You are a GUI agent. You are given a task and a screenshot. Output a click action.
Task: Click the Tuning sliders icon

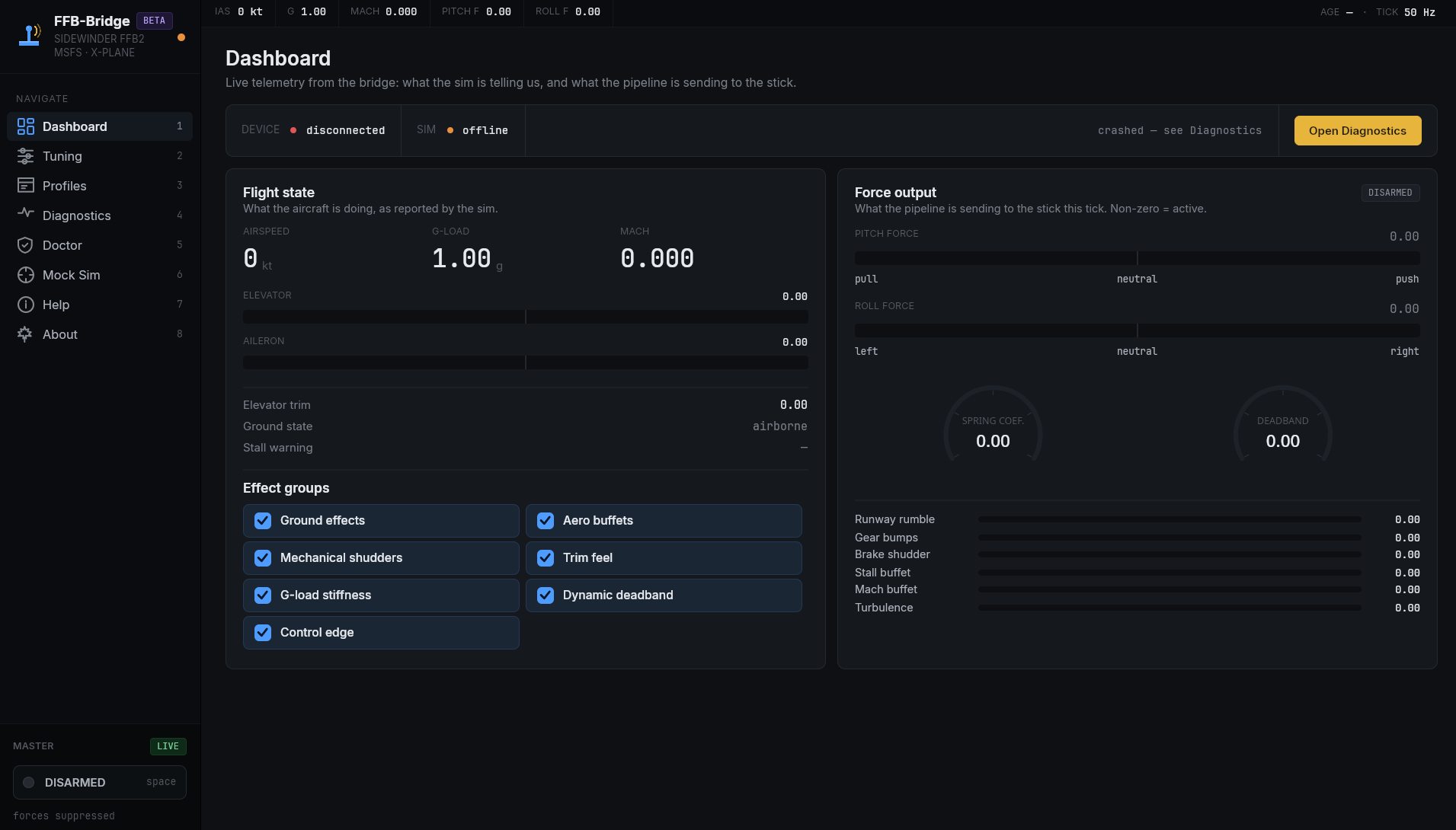point(26,156)
